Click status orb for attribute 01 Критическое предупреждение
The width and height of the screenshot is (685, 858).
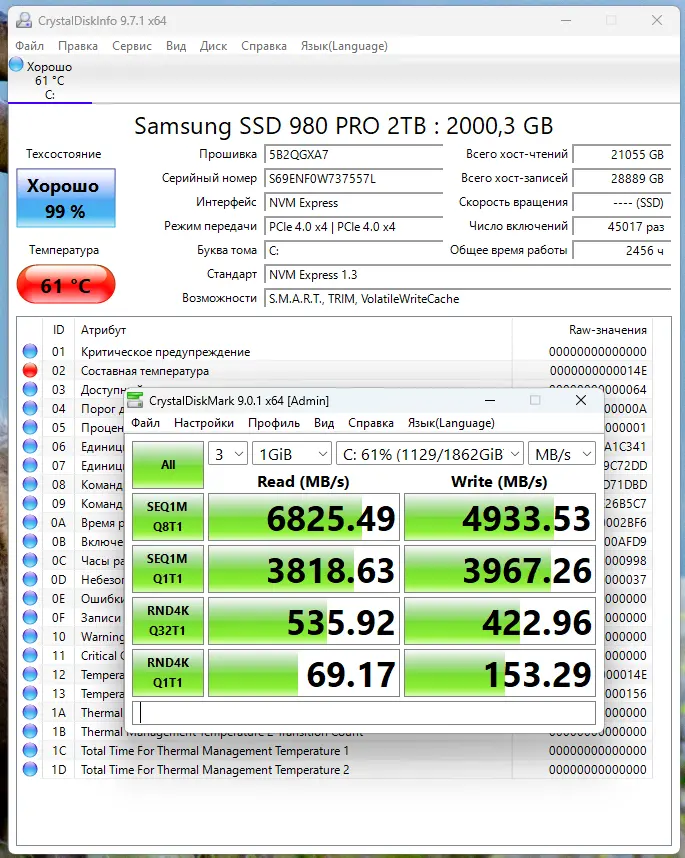[30, 351]
